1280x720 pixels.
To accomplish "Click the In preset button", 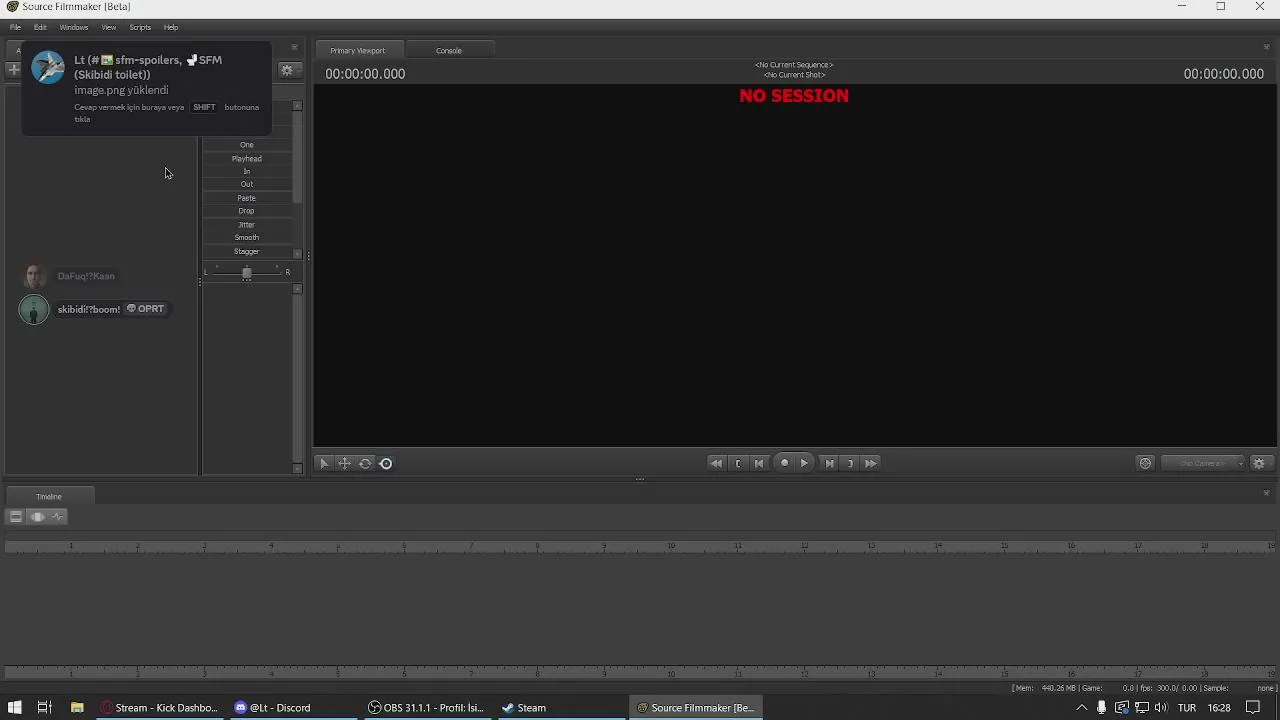I will pyautogui.click(x=247, y=171).
